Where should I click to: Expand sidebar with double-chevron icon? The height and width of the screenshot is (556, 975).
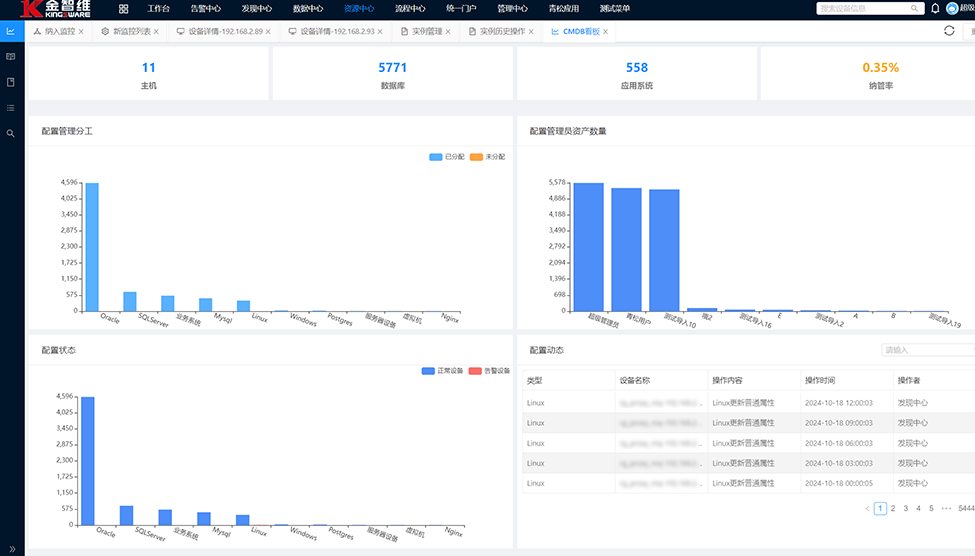[x=12, y=549]
